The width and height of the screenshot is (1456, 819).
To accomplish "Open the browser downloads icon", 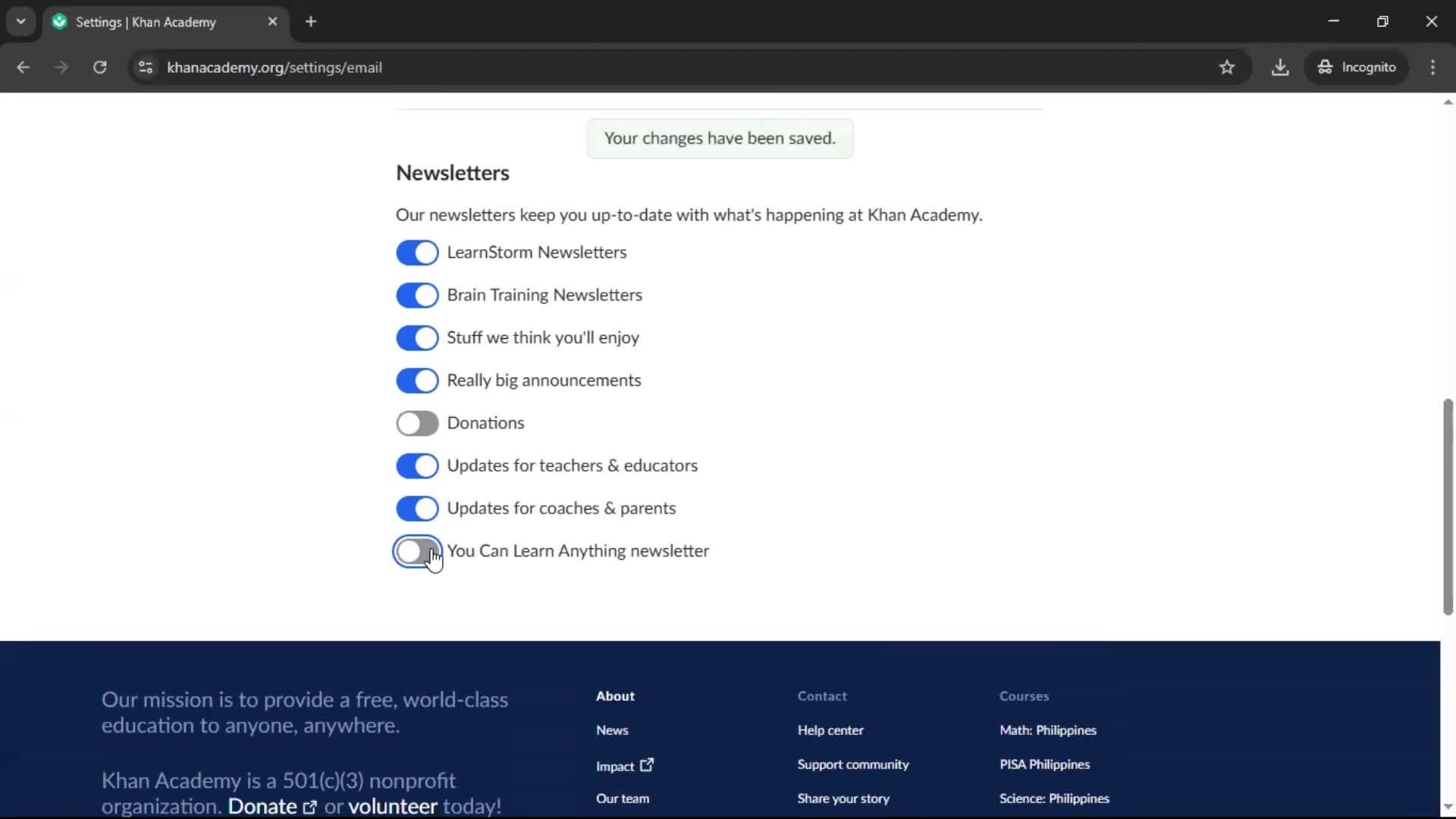I will tap(1280, 67).
